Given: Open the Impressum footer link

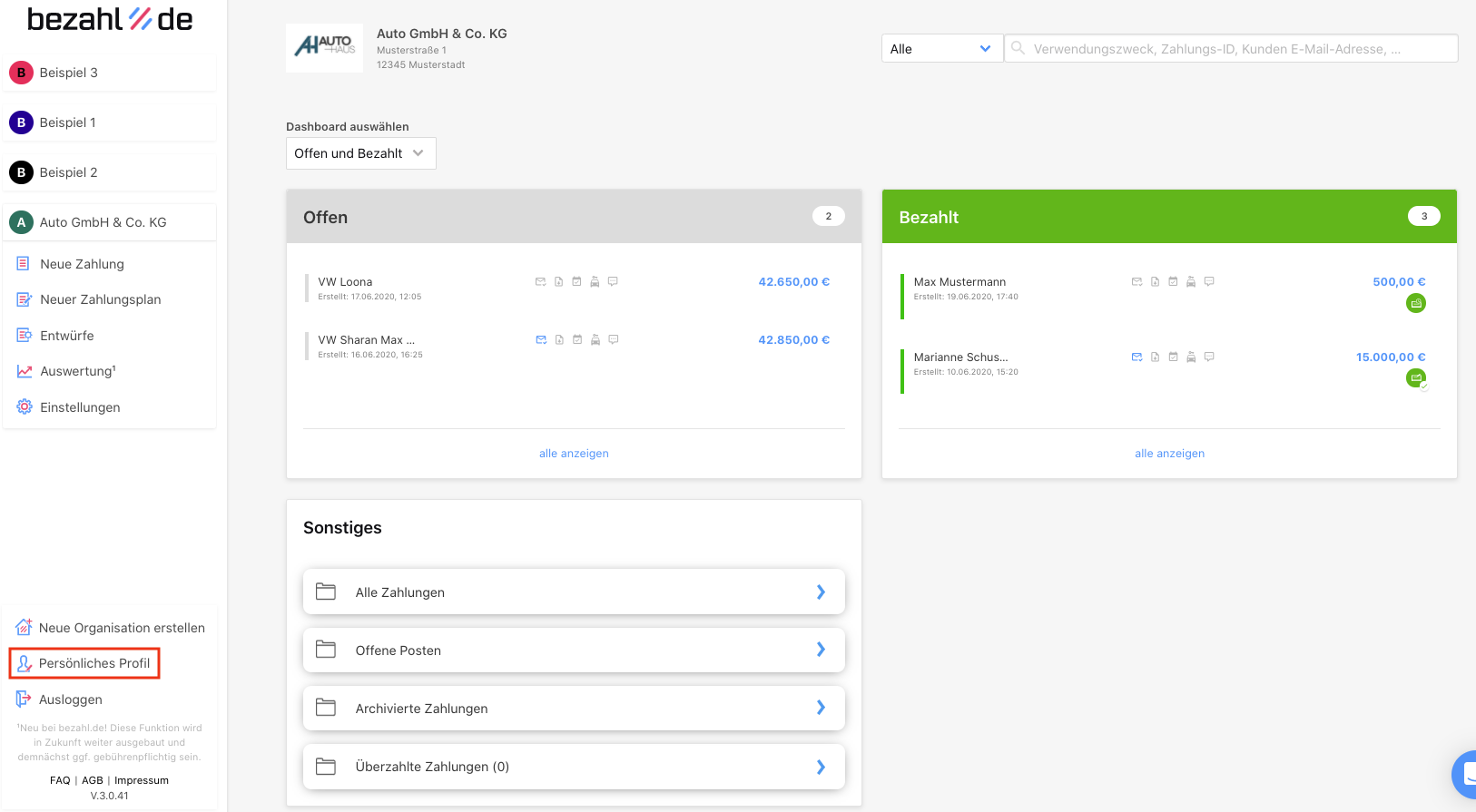Looking at the screenshot, I should click(x=142, y=780).
